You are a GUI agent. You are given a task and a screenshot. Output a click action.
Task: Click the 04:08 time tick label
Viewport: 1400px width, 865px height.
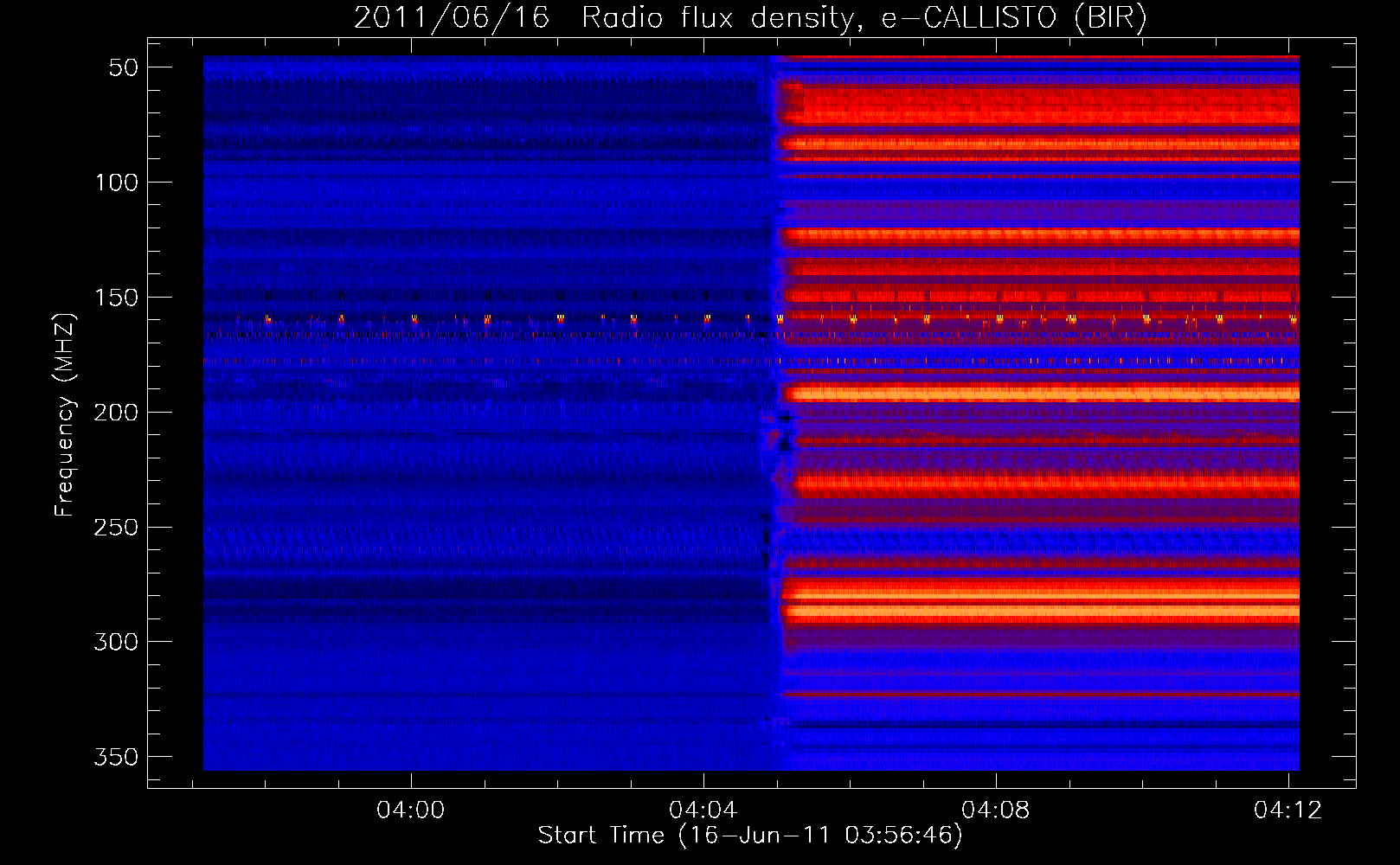[x=995, y=810]
